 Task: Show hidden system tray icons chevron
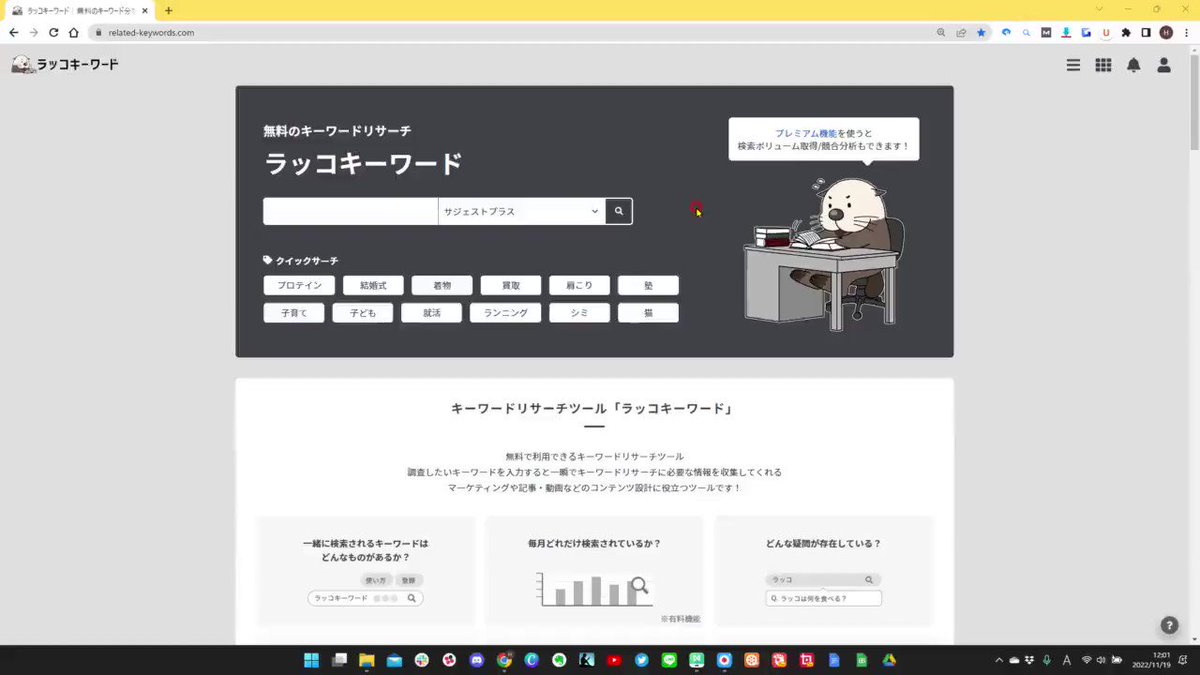[999, 660]
